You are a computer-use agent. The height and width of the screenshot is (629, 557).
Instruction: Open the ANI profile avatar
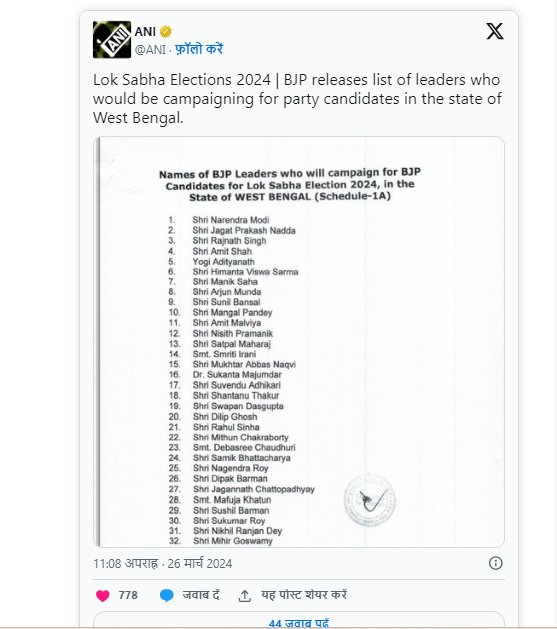(x=112, y=40)
